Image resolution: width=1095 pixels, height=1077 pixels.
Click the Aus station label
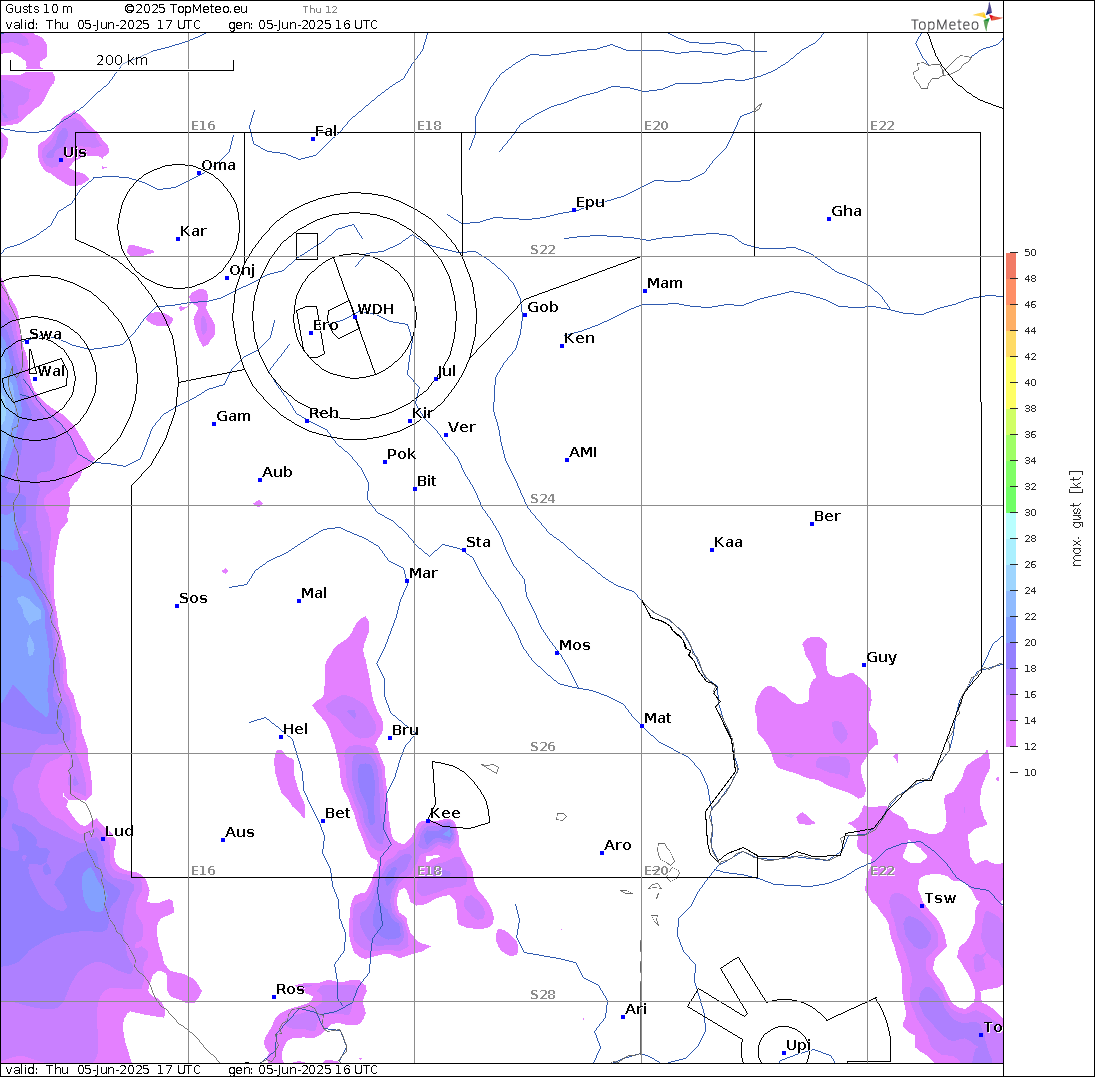pos(240,832)
